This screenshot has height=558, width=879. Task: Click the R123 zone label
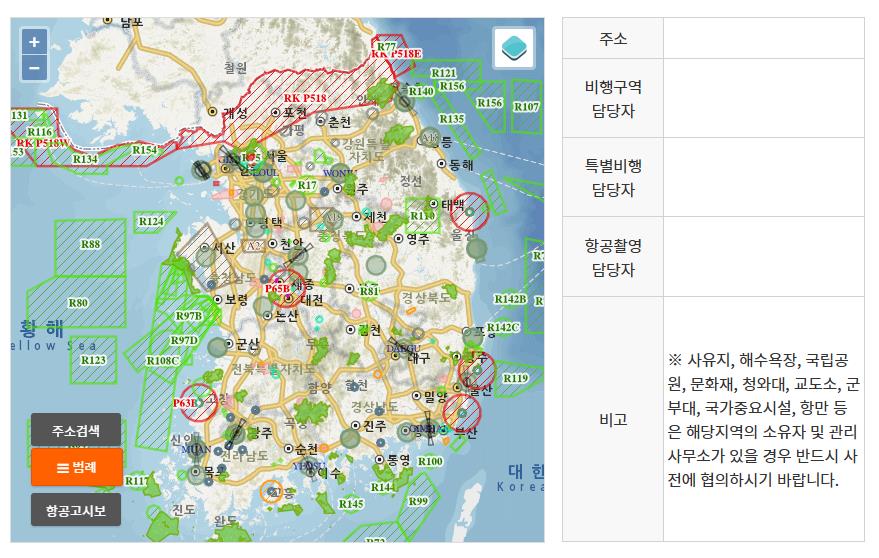(93, 360)
